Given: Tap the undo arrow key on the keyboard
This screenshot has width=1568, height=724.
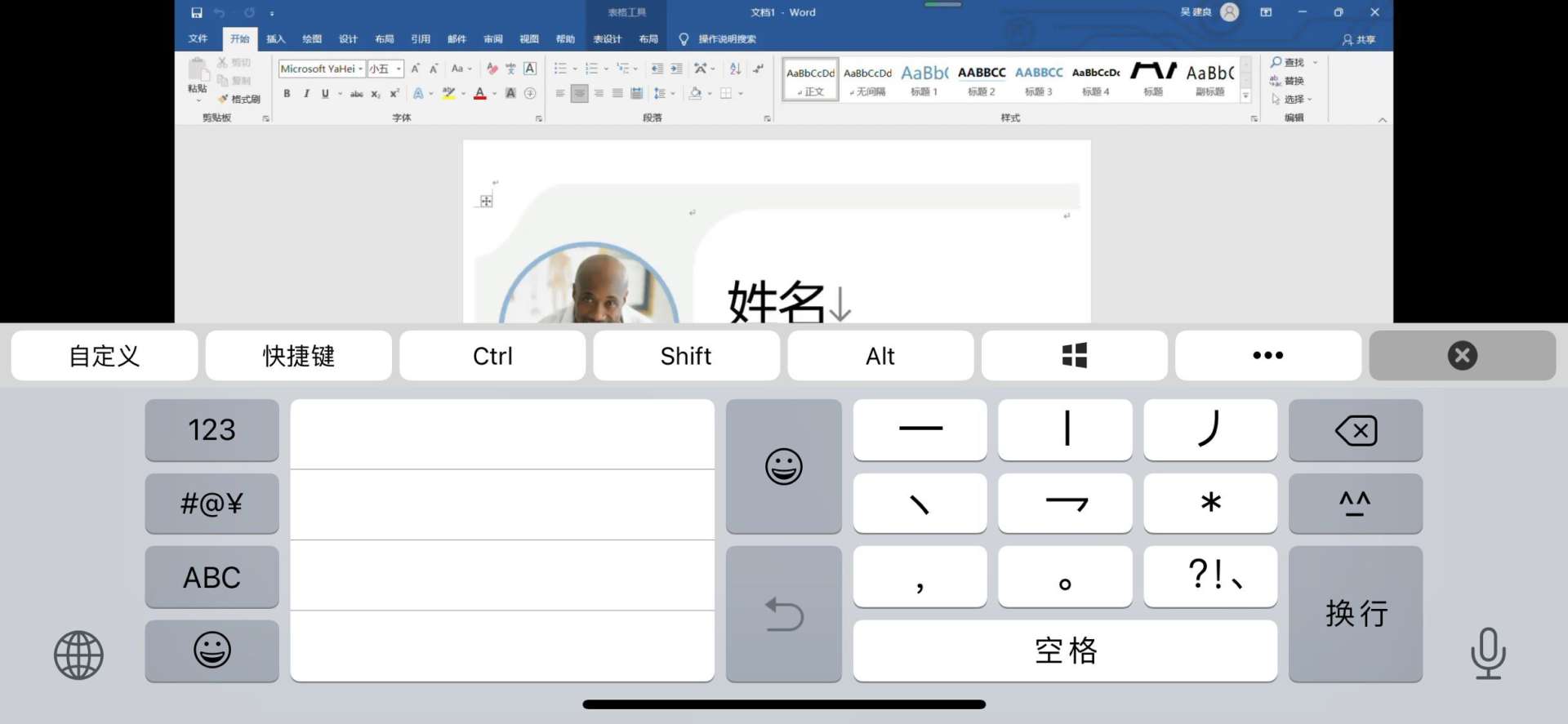Looking at the screenshot, I should 783,614.
